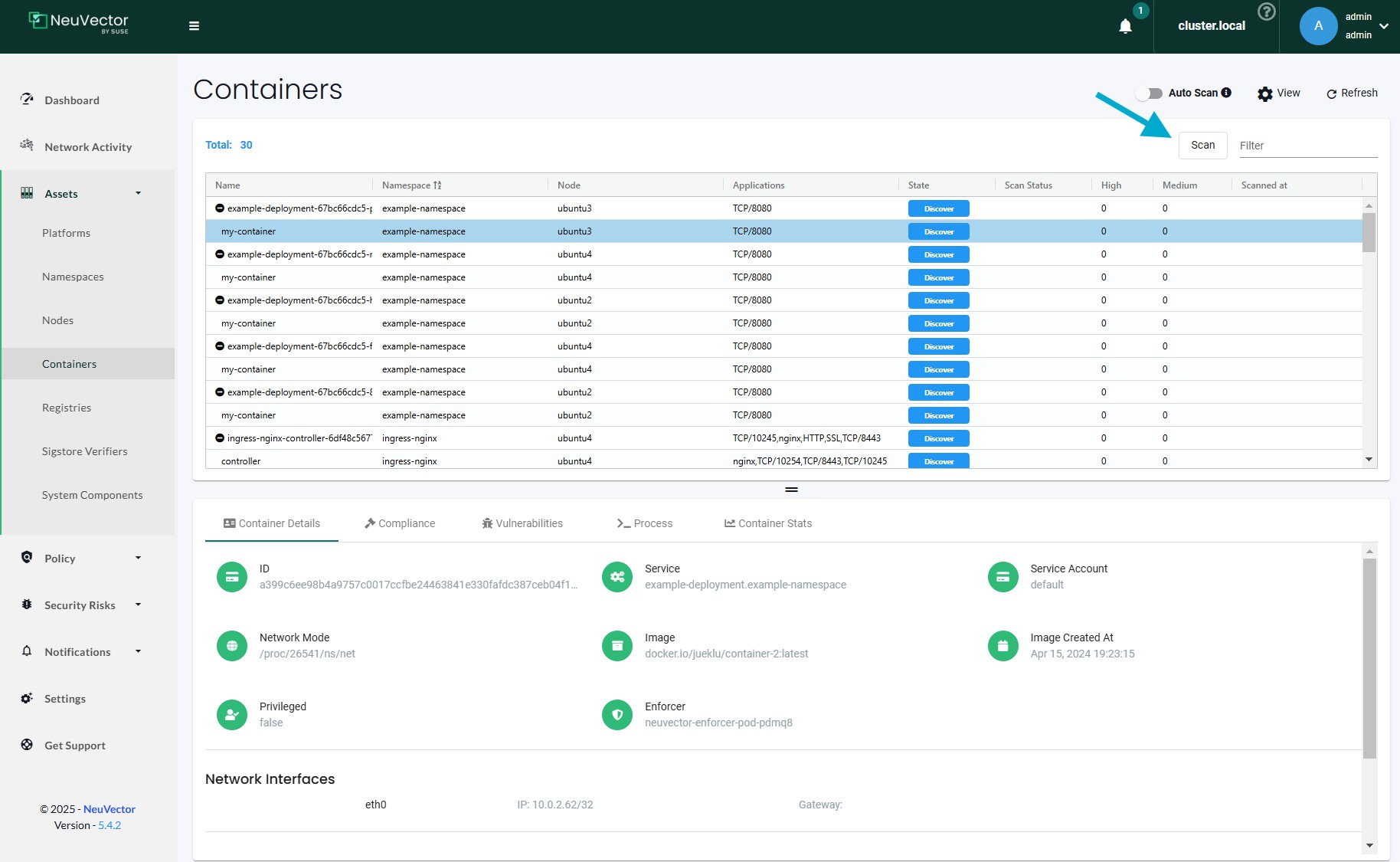Click the hamburger menu to collapse sidebar

[x=195, y=25]
